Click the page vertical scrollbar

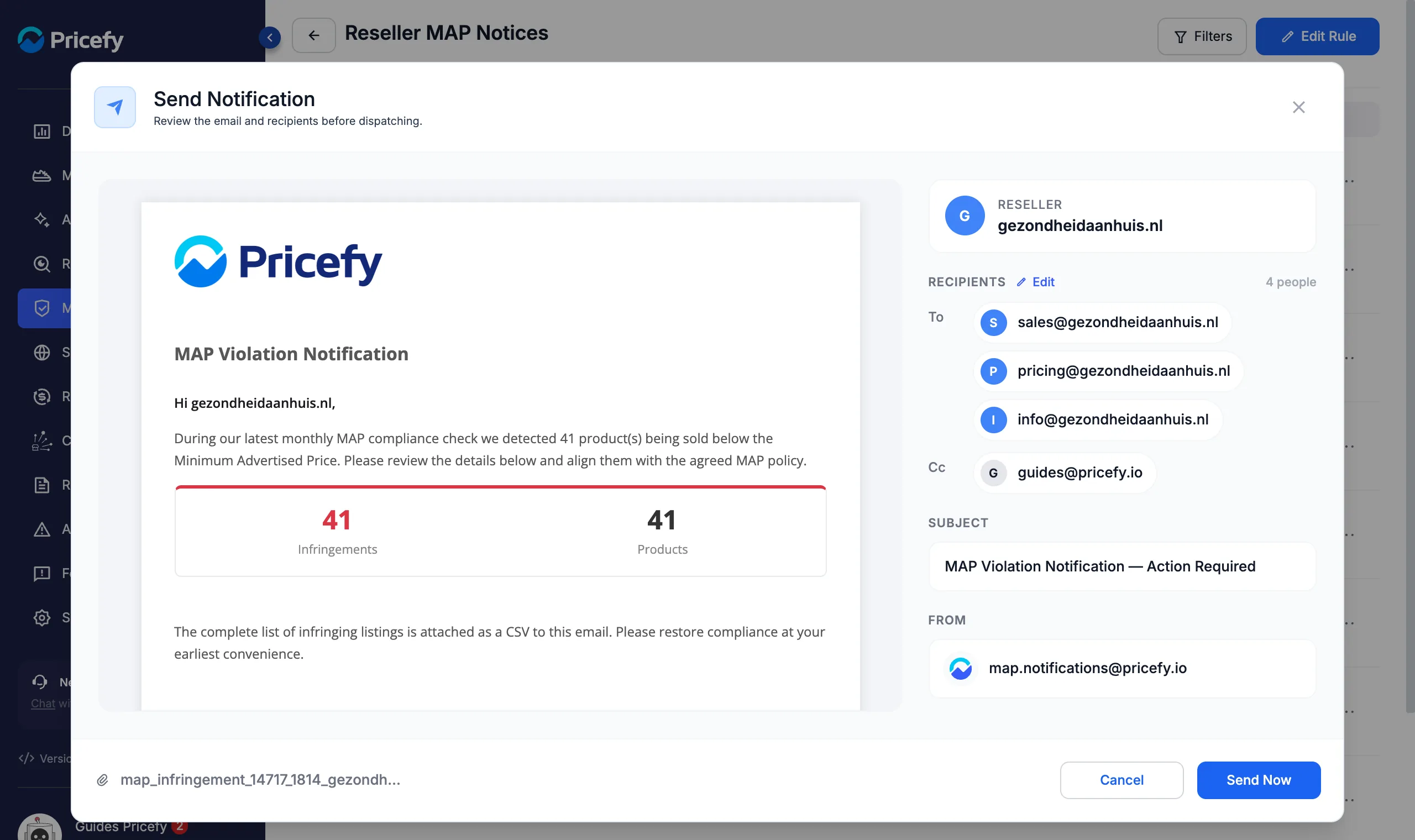click(1410, 356)
